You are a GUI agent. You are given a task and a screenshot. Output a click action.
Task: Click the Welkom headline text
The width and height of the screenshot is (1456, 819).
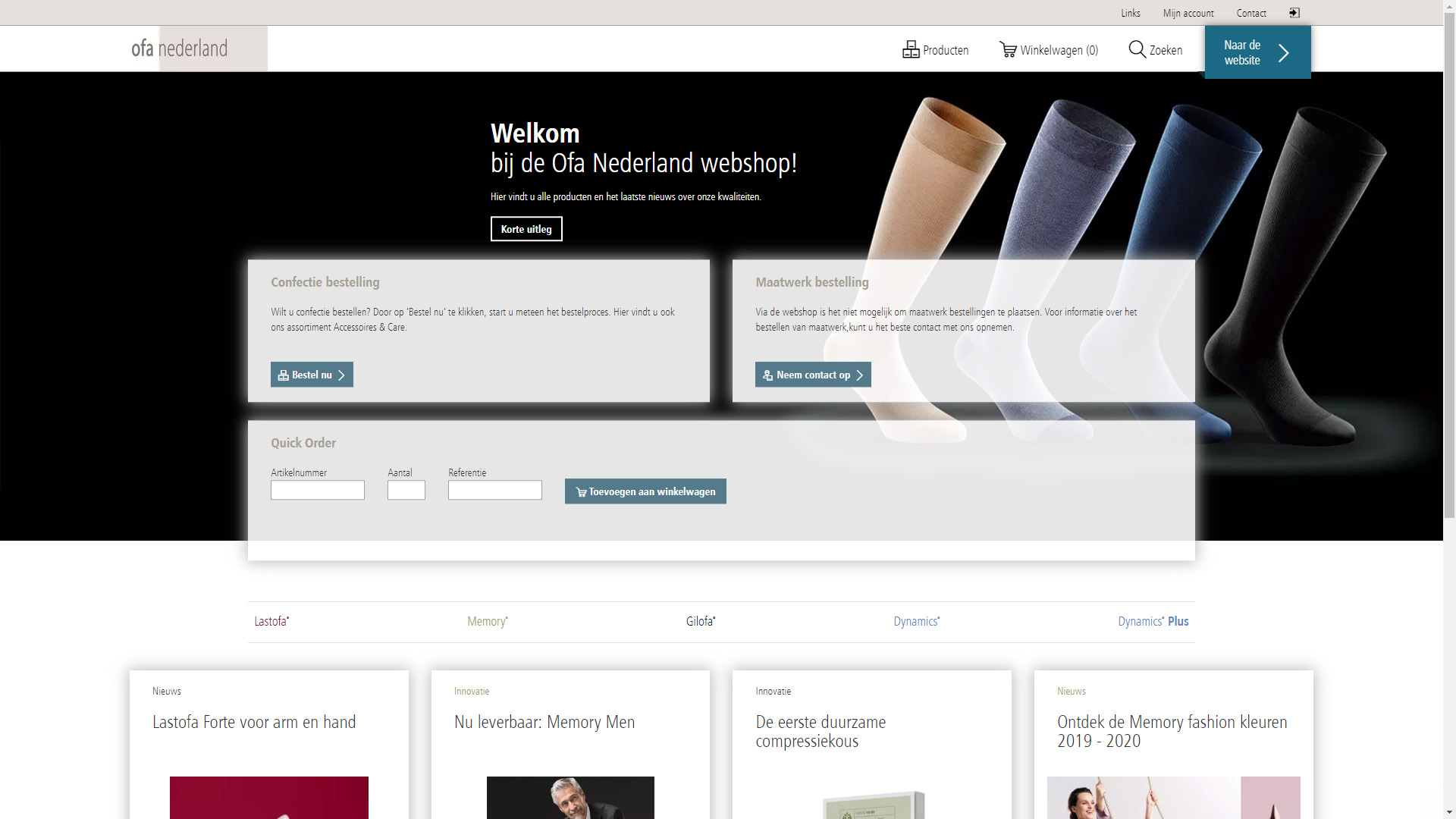[x=535, y=133]
